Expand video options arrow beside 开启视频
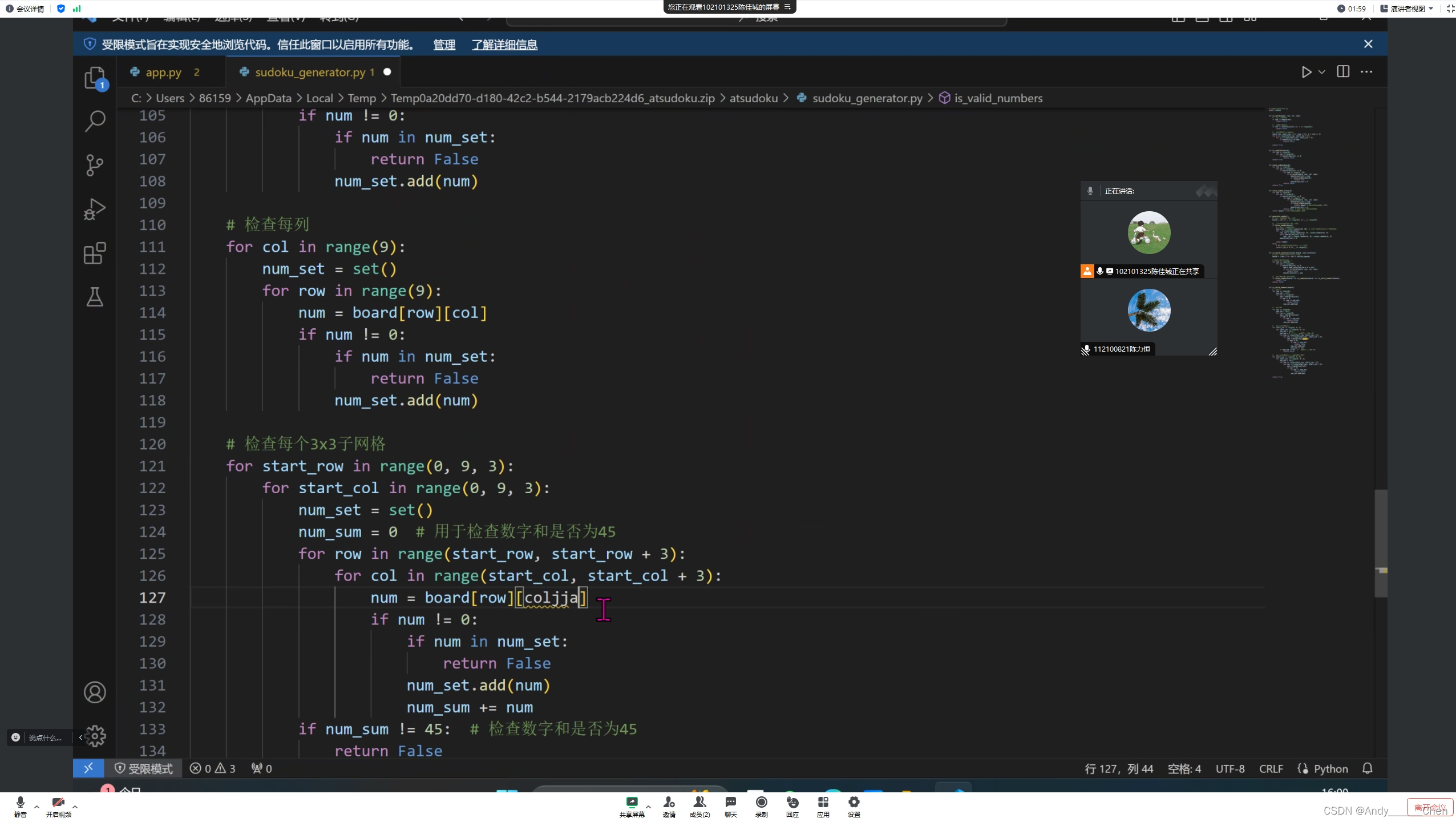The image size is (1456, 822). 75,806
